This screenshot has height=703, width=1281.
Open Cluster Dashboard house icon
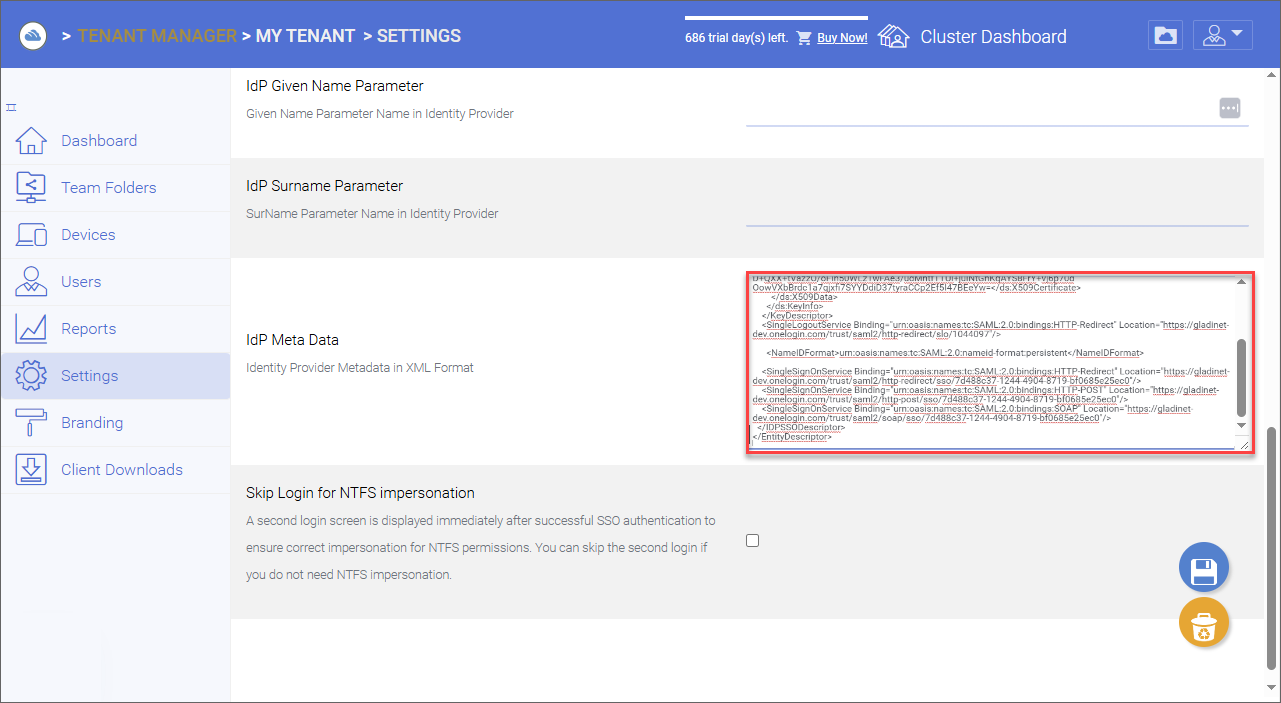893,37
